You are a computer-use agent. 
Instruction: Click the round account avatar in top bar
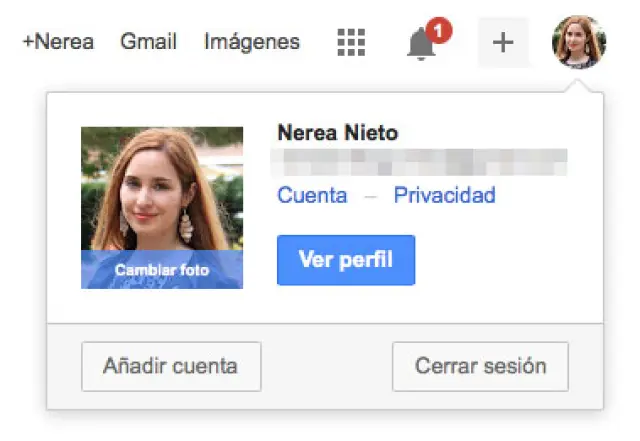tap(579, 42)
